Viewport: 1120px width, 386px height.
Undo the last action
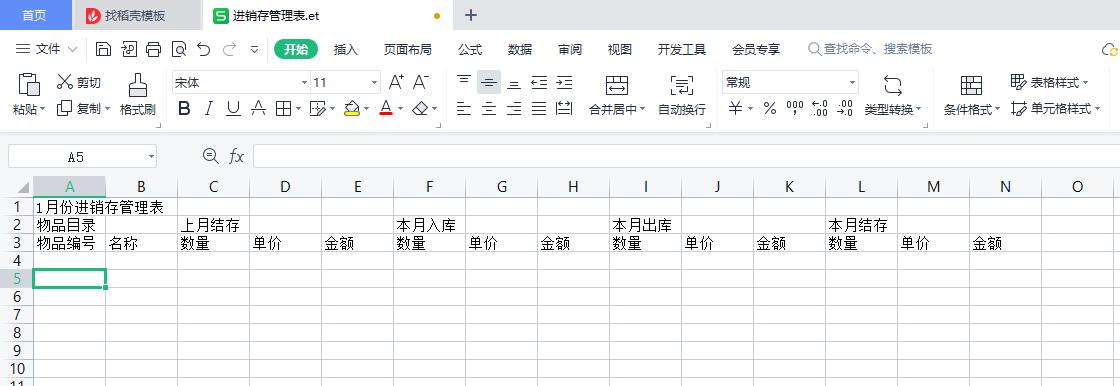coord(204,49)
